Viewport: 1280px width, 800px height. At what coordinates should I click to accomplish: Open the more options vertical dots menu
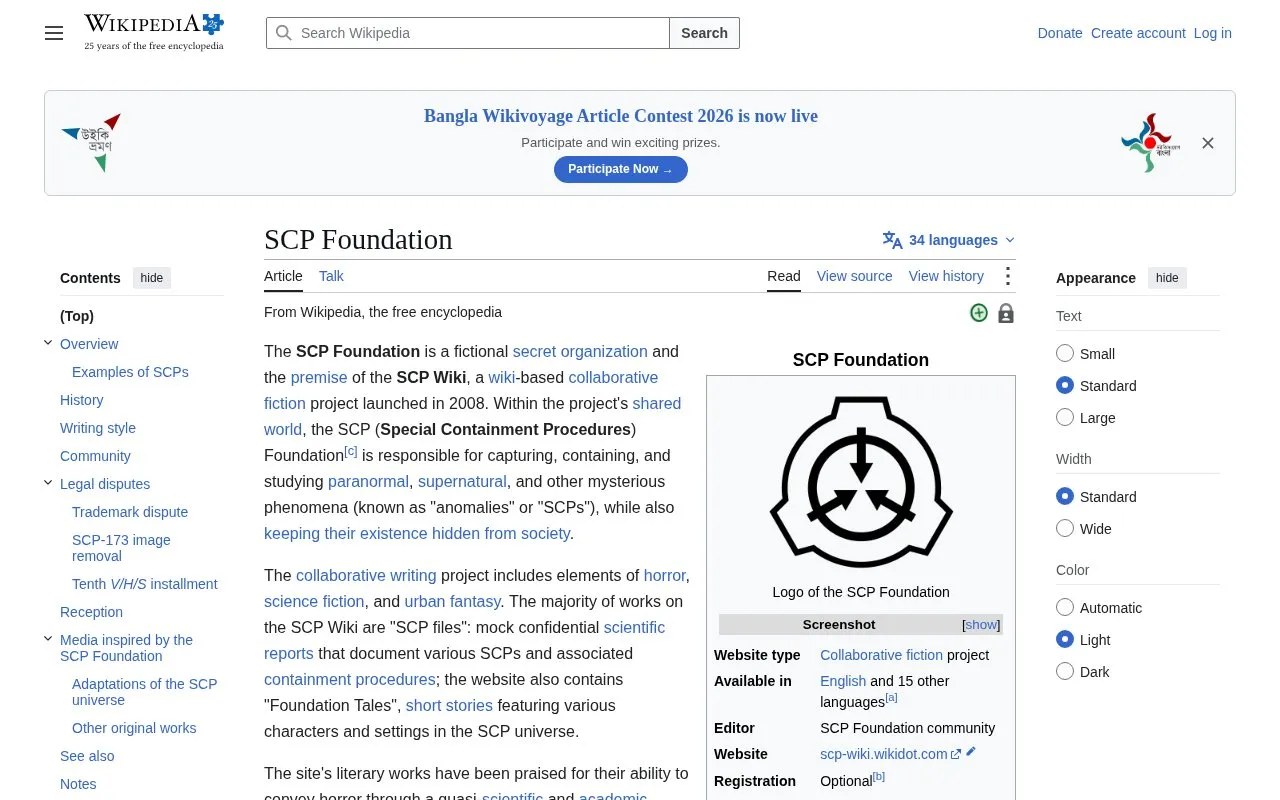point(1008,276)
